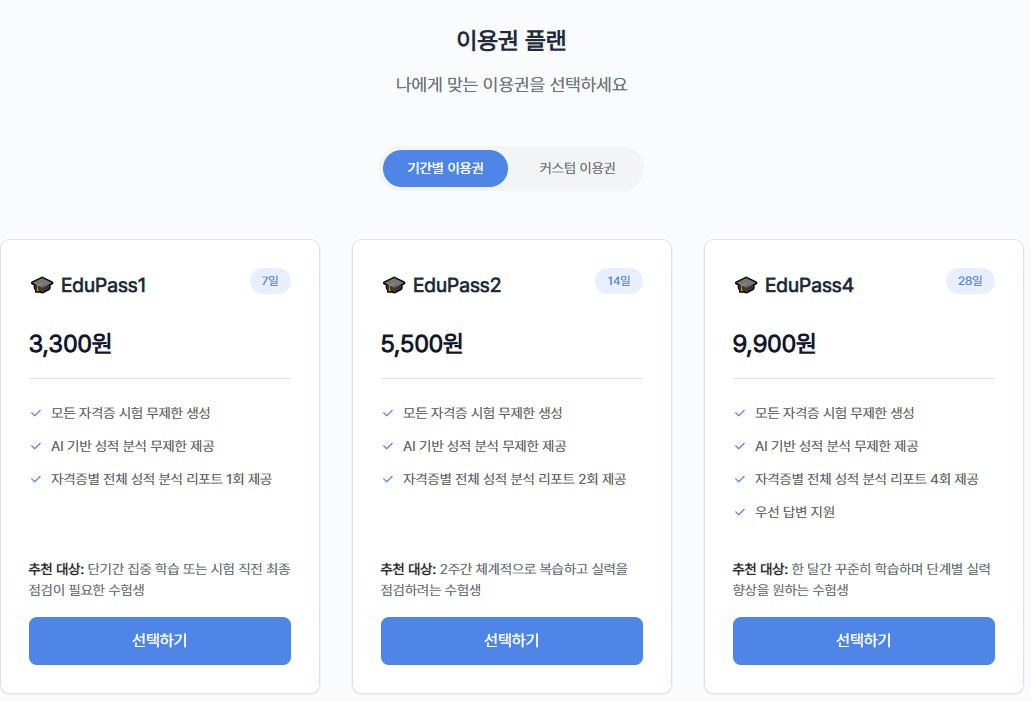
Task: Click the graduation cap icon beside EduPass4
Action: tap(745, 286)
